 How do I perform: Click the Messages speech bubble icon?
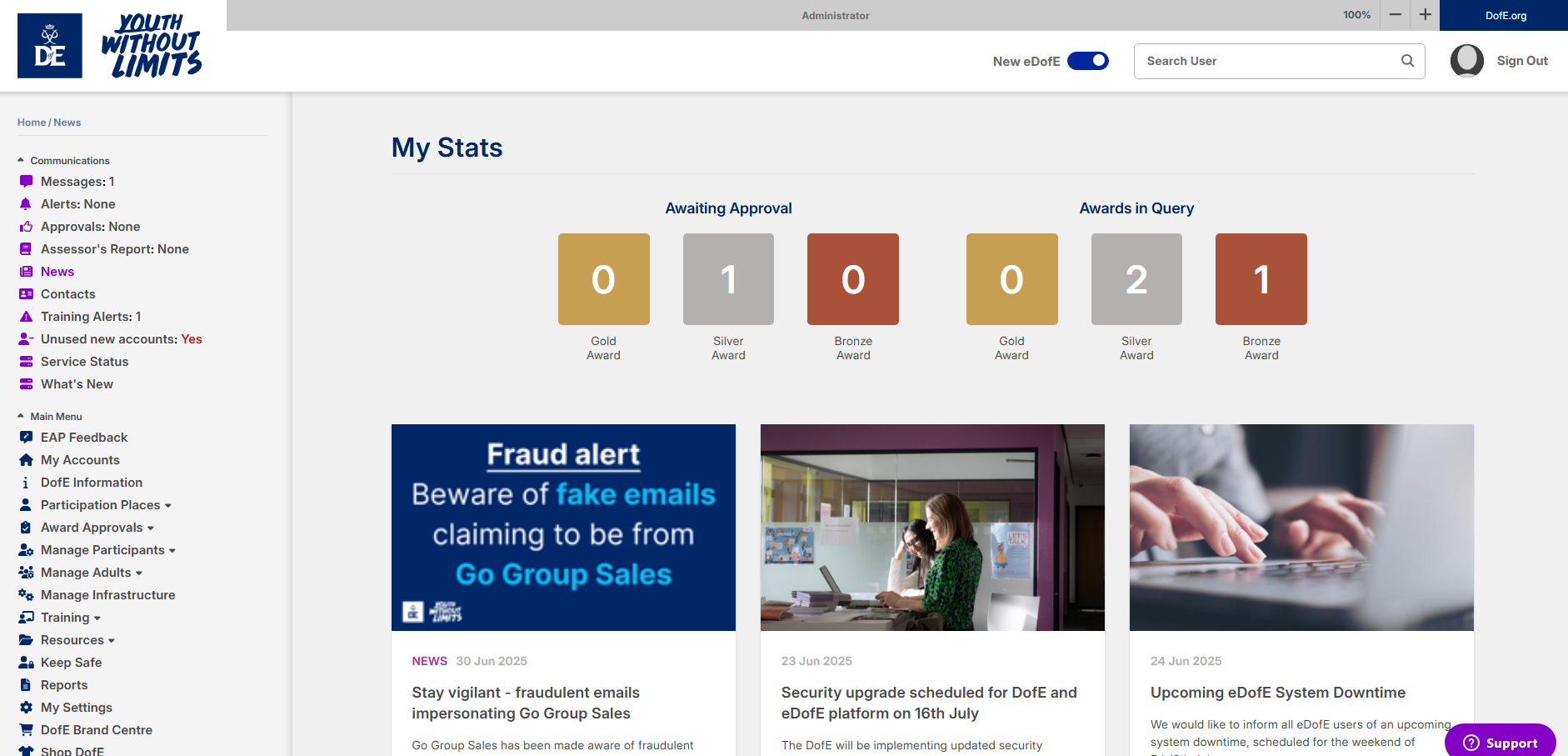point(26,182)
